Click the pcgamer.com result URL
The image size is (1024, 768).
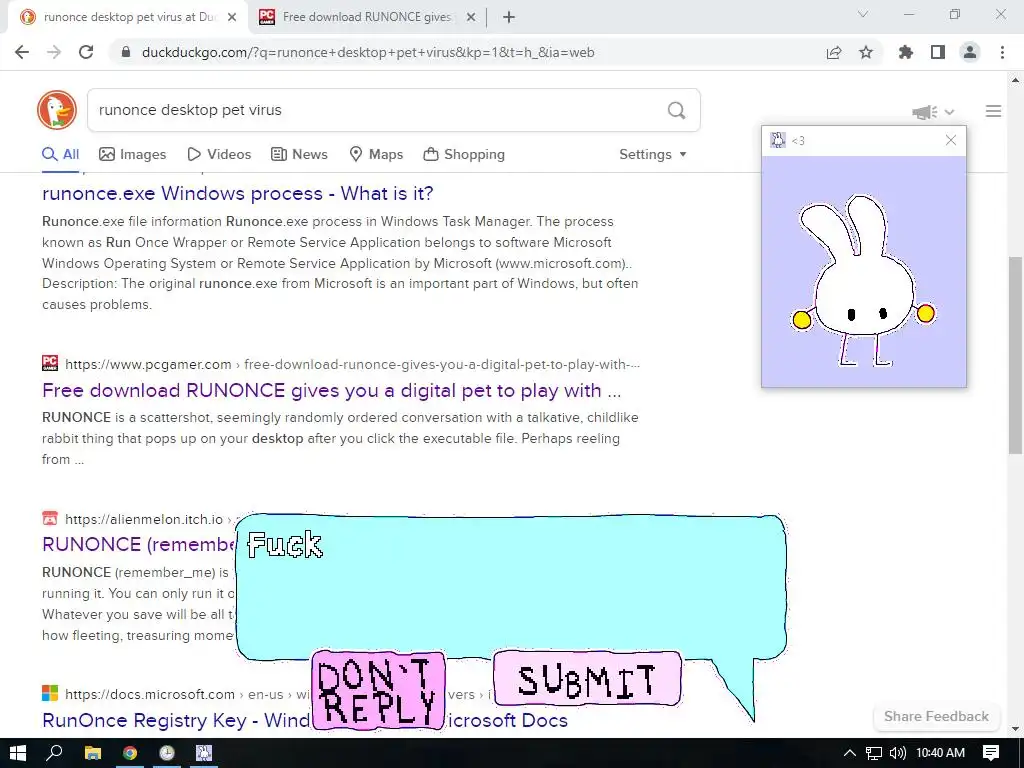pos(353,364)
